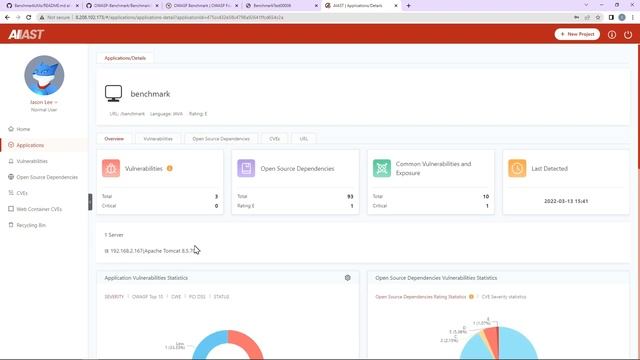Viewport: 640px width, 360px height.
Task: Open a new browser tab with plus
Action: click(408, 6)
